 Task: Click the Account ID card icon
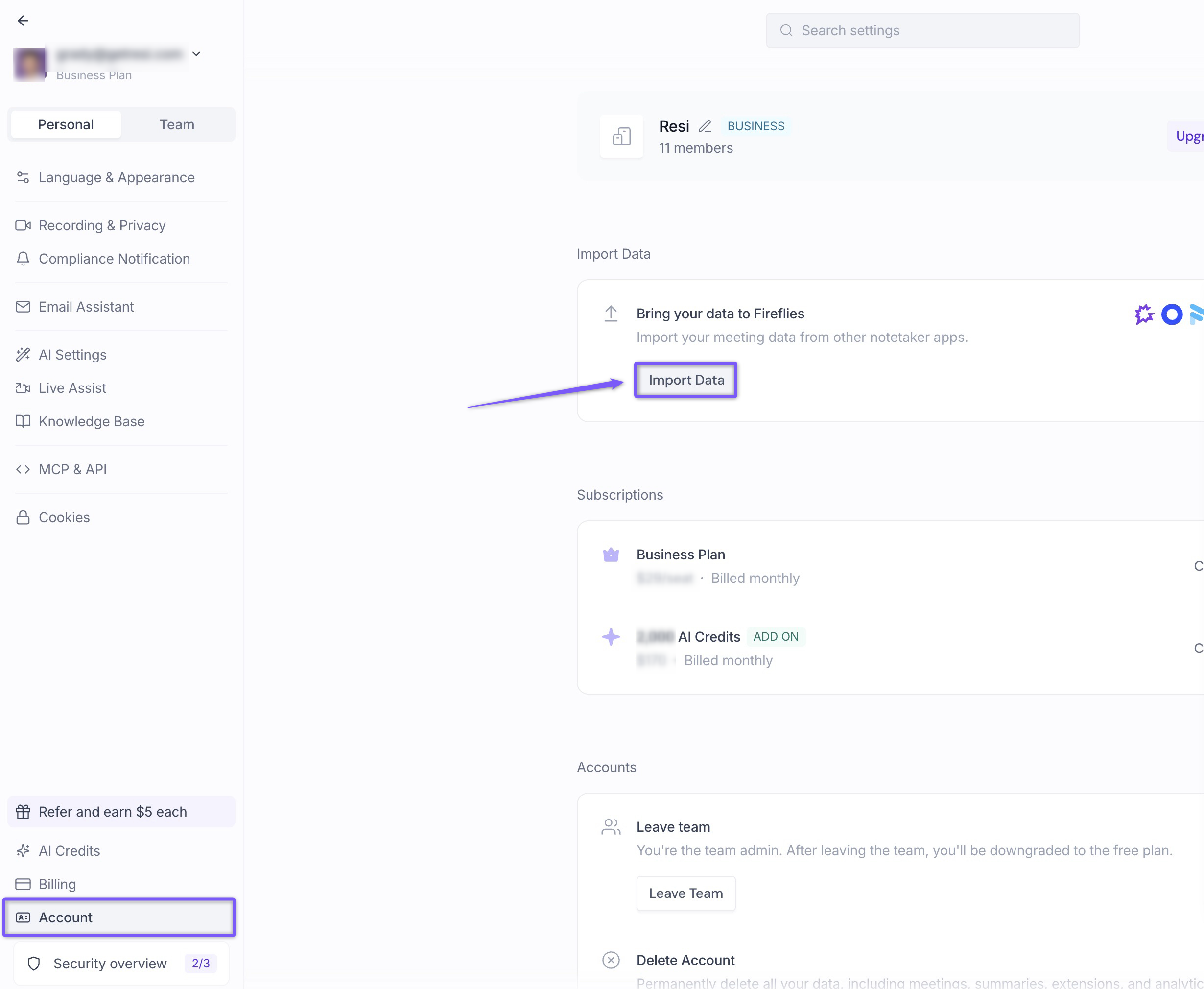23,917
